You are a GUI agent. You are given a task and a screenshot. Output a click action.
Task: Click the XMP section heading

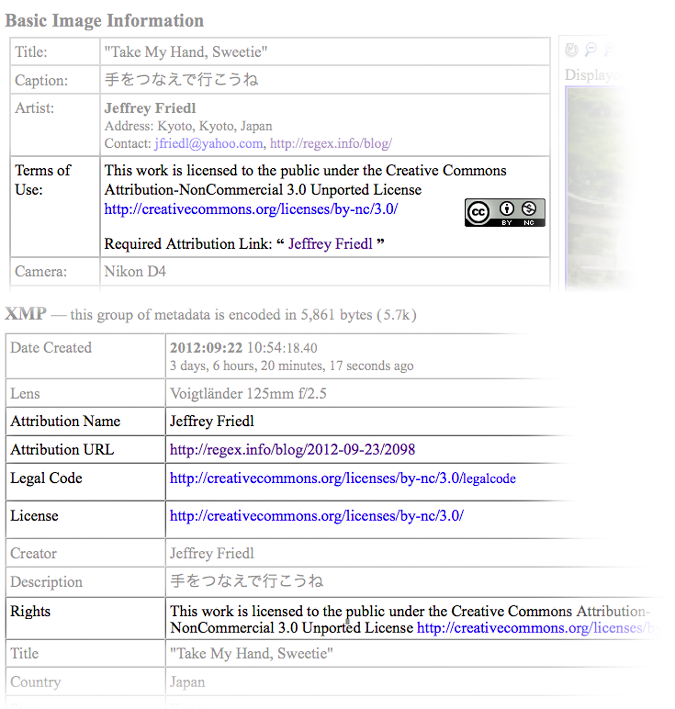coord(25,314)
